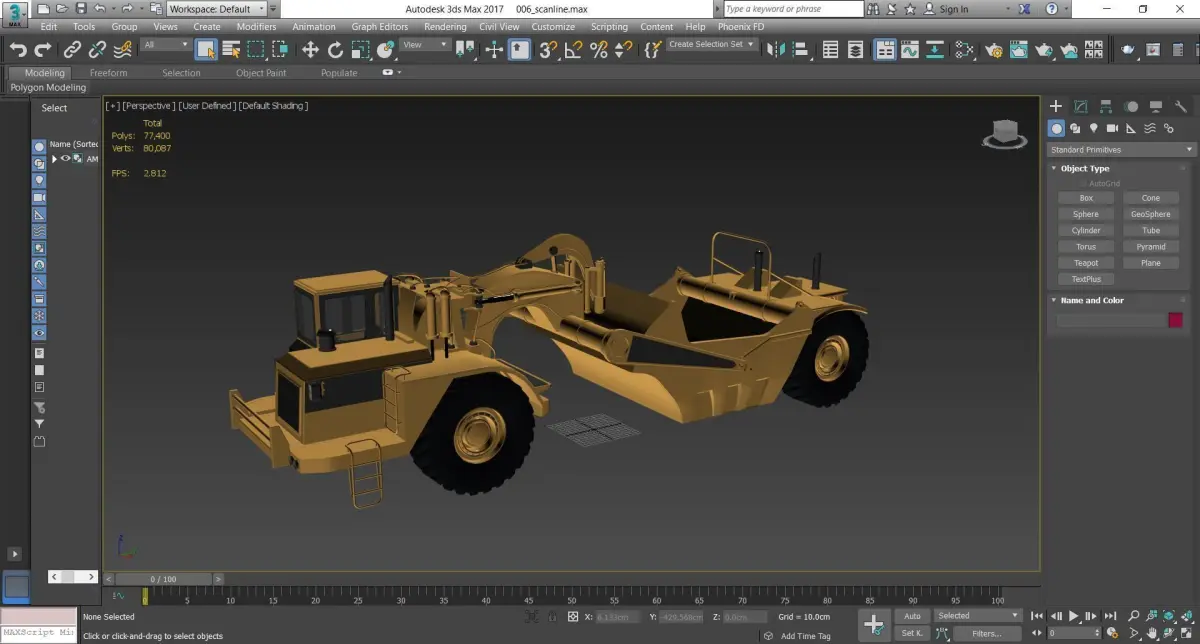
Task: Switch to the Utilities wrench panel
Action: (x=1181, y=106)
